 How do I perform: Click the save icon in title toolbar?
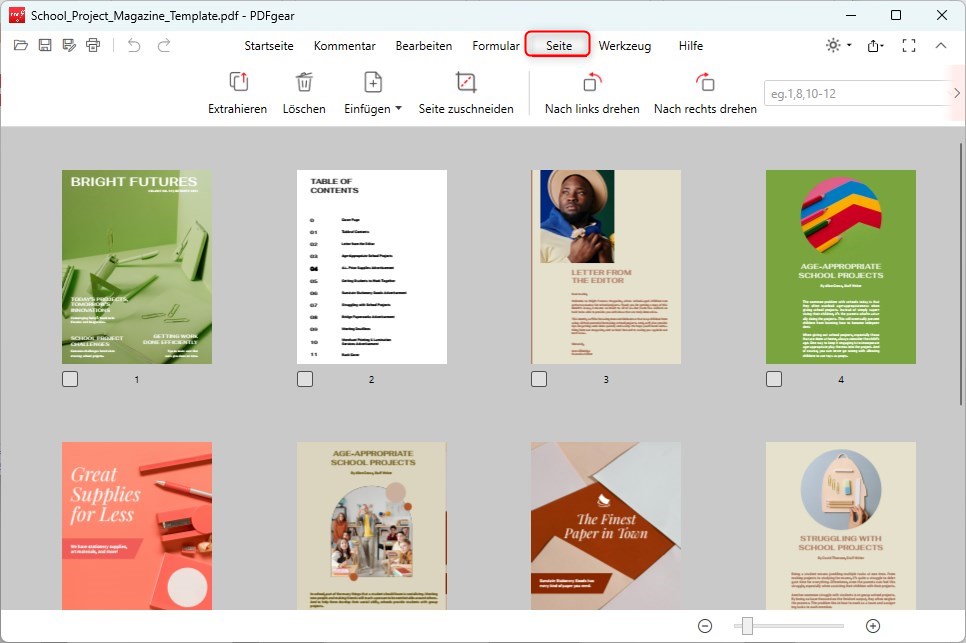[x=45, y=45]
